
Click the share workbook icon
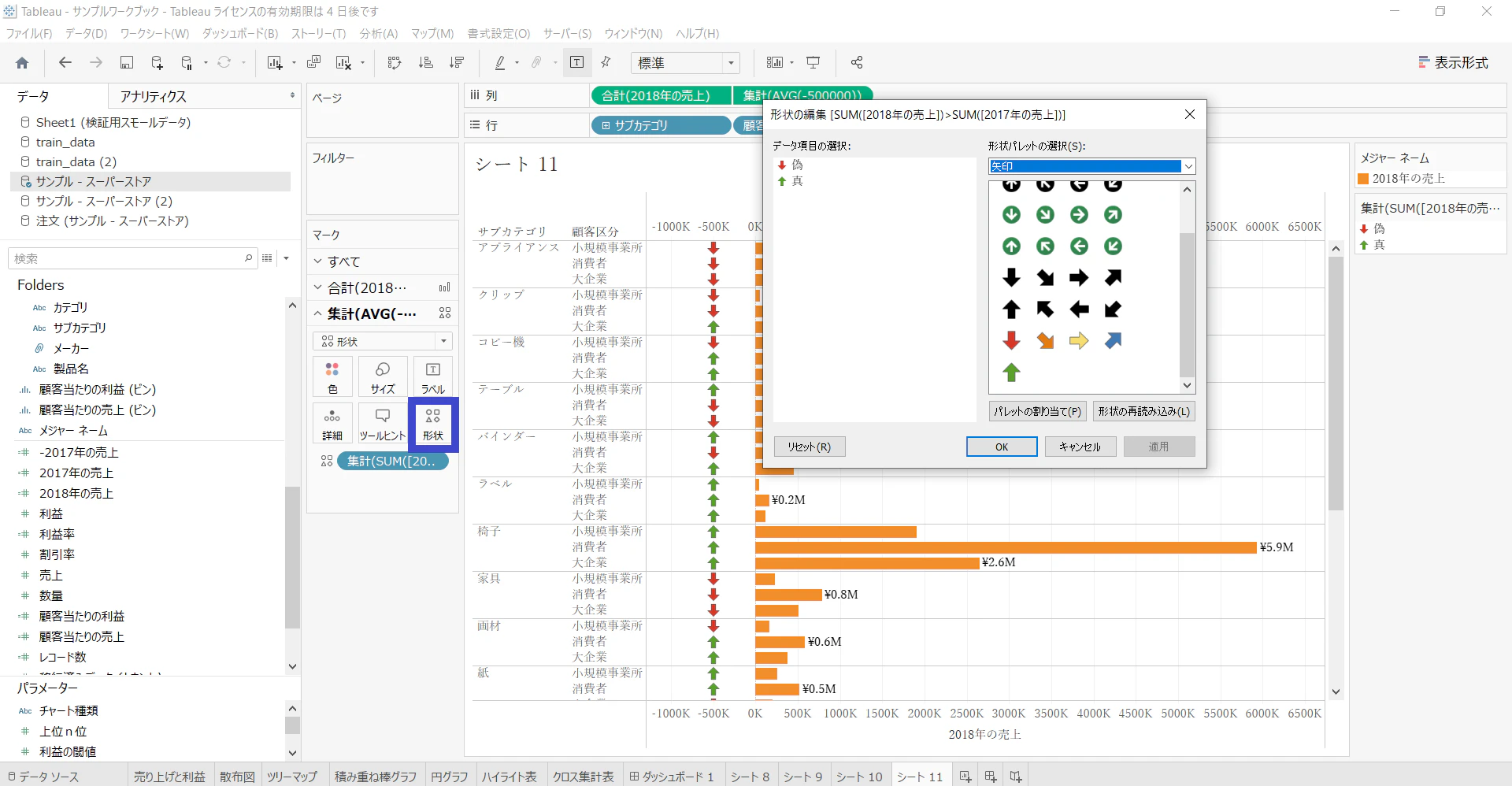click(857, 63)
